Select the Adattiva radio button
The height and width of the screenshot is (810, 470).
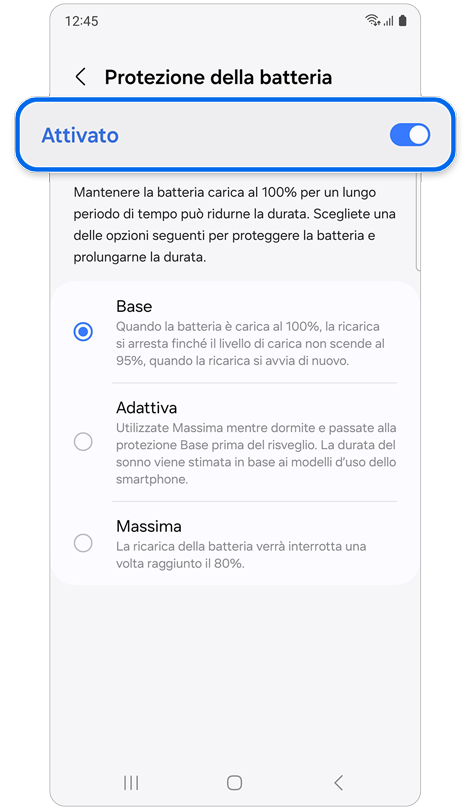83,442
